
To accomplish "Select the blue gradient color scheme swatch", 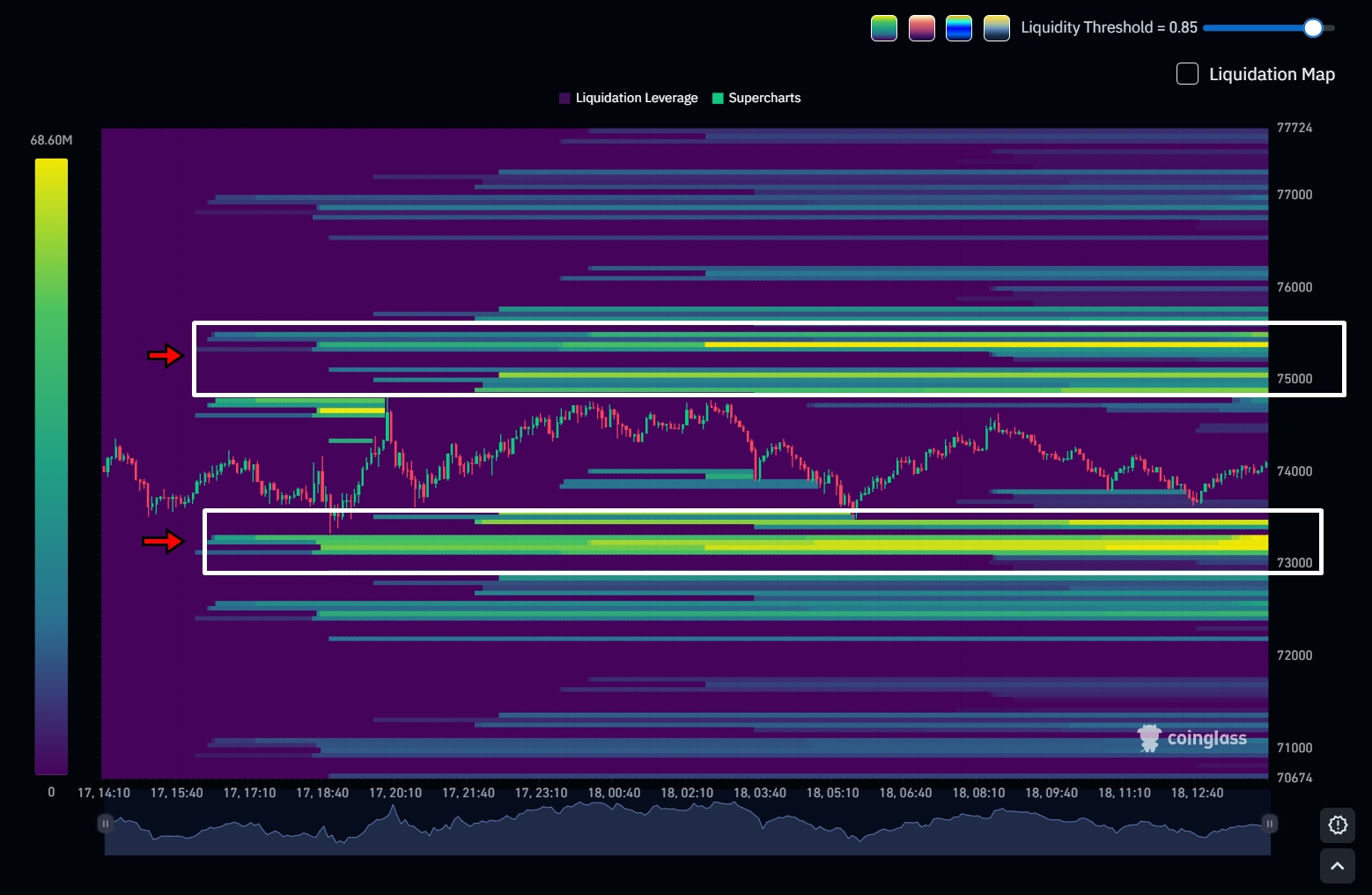I will [958, 27].
